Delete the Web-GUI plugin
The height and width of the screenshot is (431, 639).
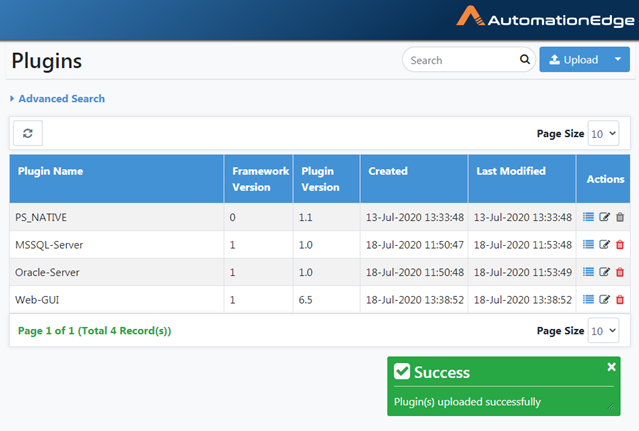[620, 300]
